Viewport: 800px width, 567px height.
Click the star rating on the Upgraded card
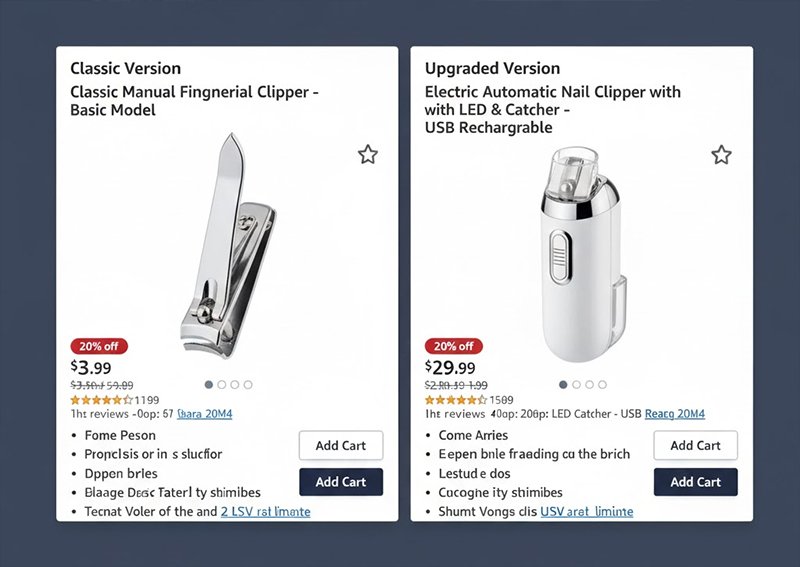(455, 400)
